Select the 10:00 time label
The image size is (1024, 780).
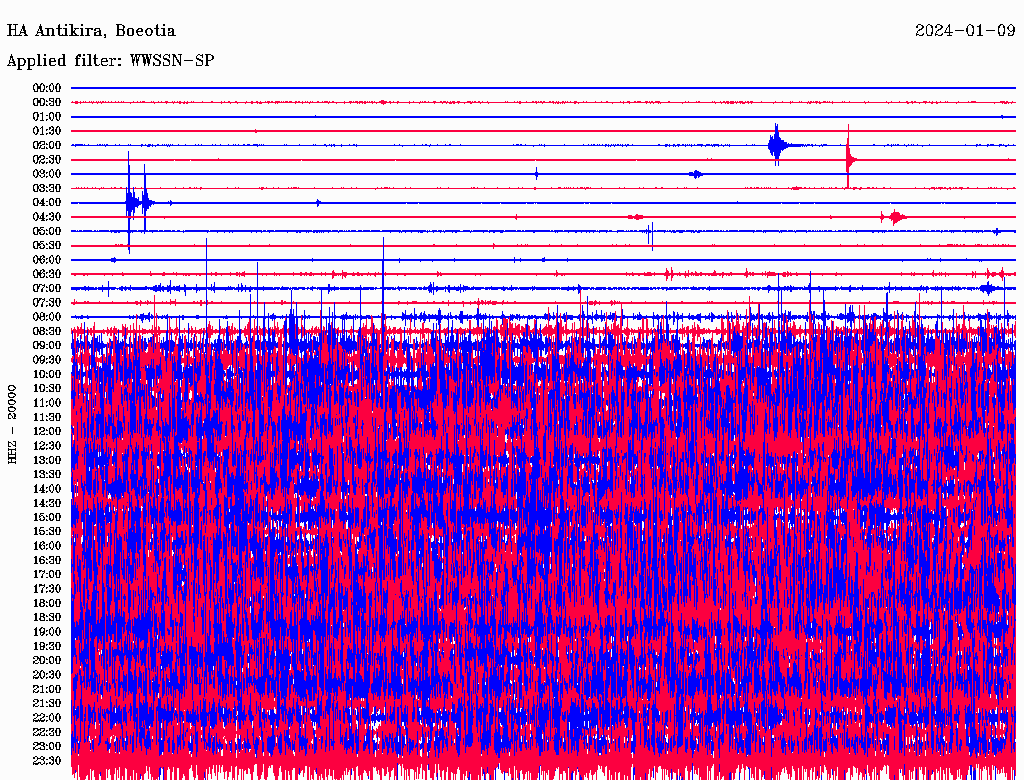[47, 374]
